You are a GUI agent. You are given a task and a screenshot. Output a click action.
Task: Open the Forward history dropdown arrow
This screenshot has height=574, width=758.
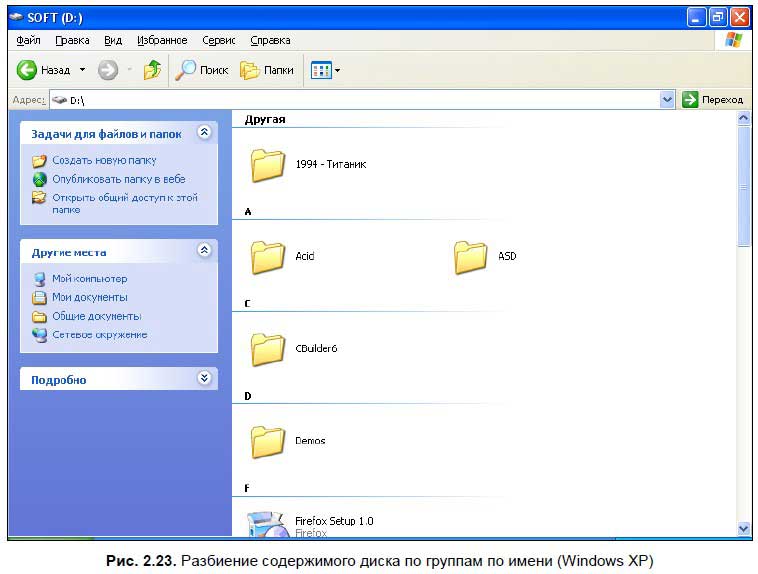click(x=130, y=70)
